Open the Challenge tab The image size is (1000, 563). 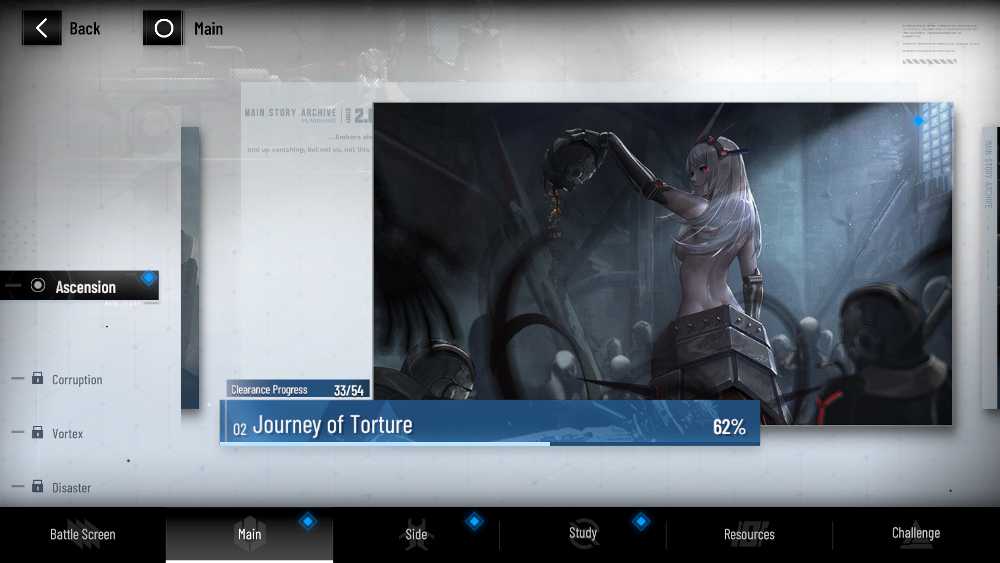click(916, 534)
